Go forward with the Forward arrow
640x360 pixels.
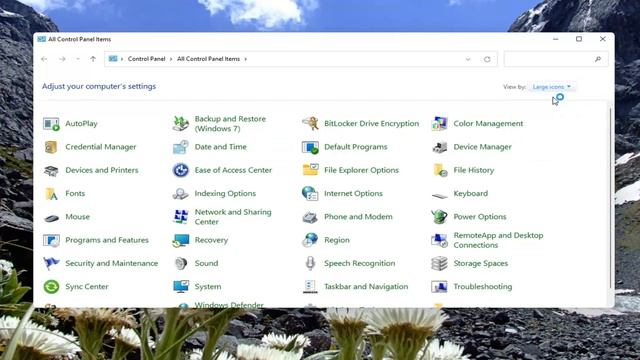(62, 59)
